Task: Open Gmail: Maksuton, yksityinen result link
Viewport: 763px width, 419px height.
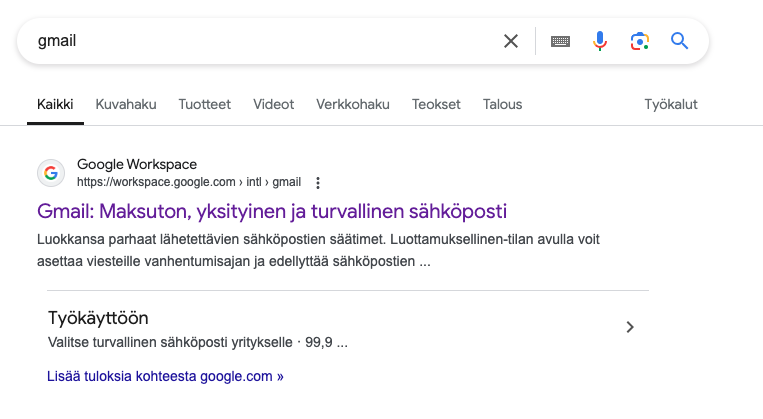Action: coord(272,211)
